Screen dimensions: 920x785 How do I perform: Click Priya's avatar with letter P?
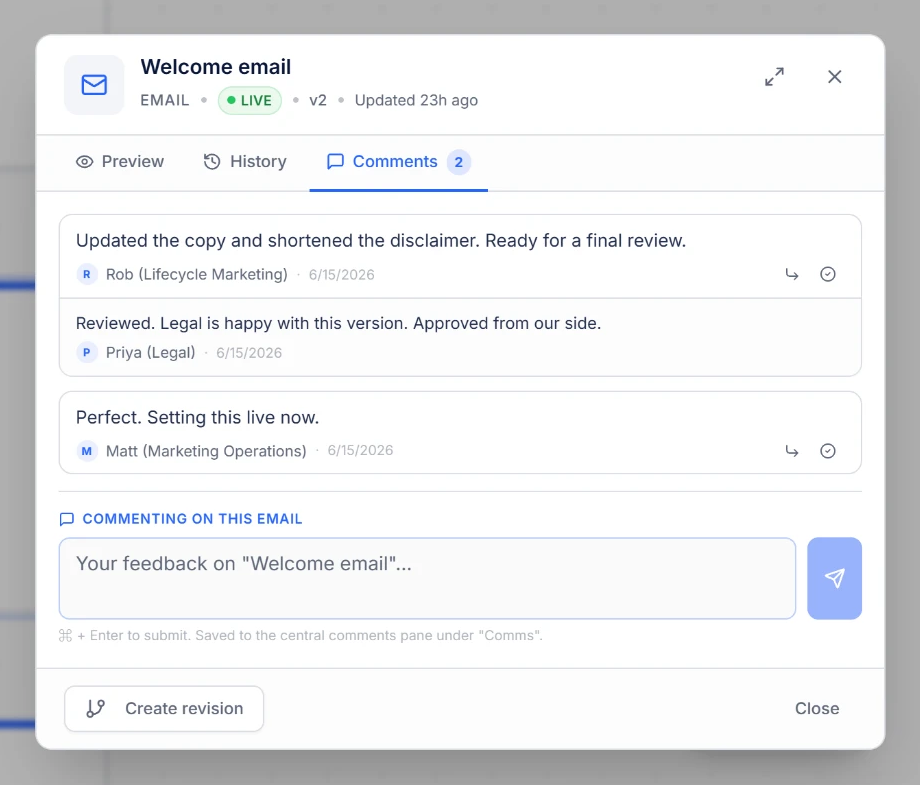pos(87,352)
